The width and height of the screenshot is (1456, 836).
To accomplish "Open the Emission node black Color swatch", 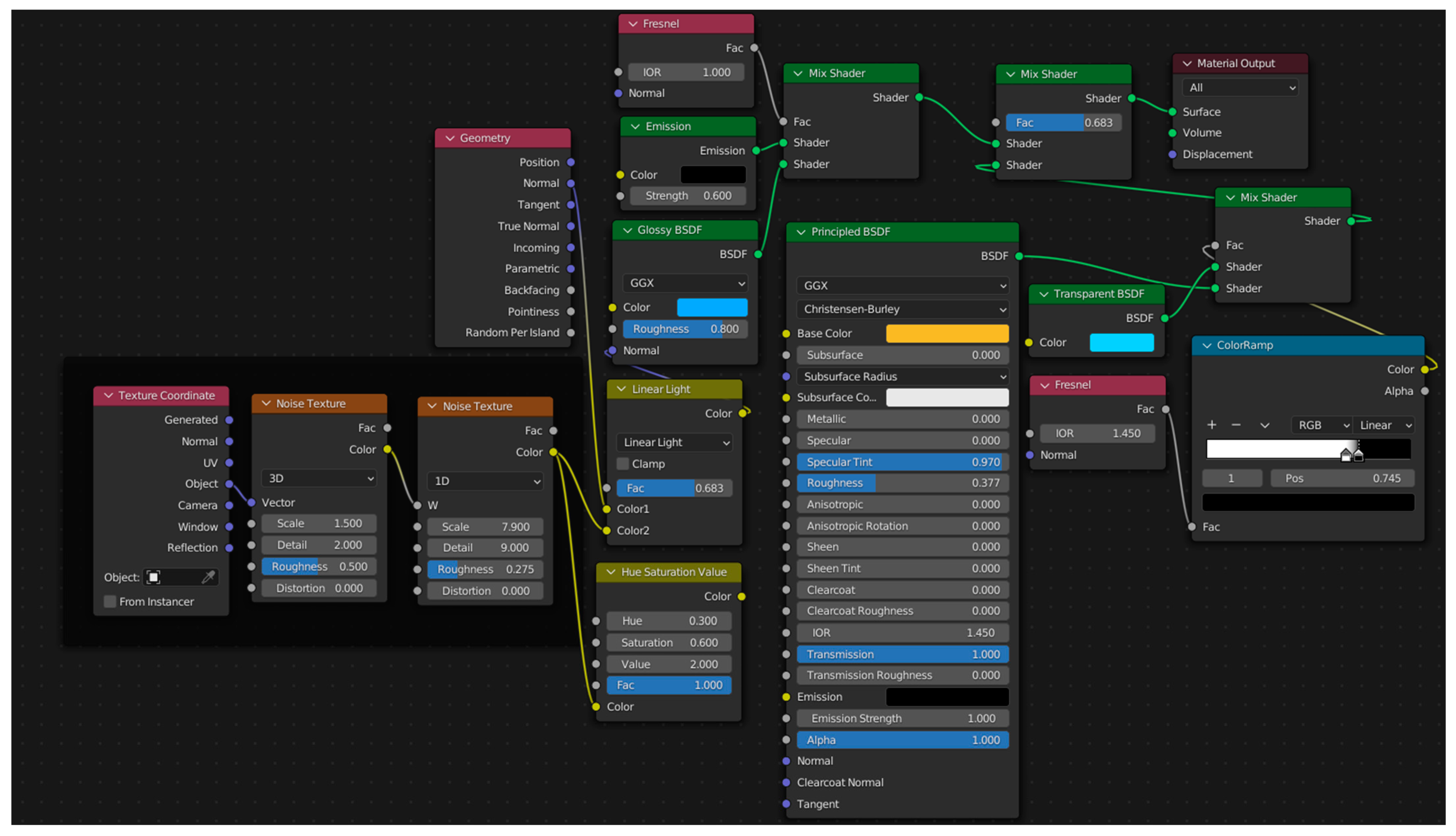I will click(x=713, y=175).
